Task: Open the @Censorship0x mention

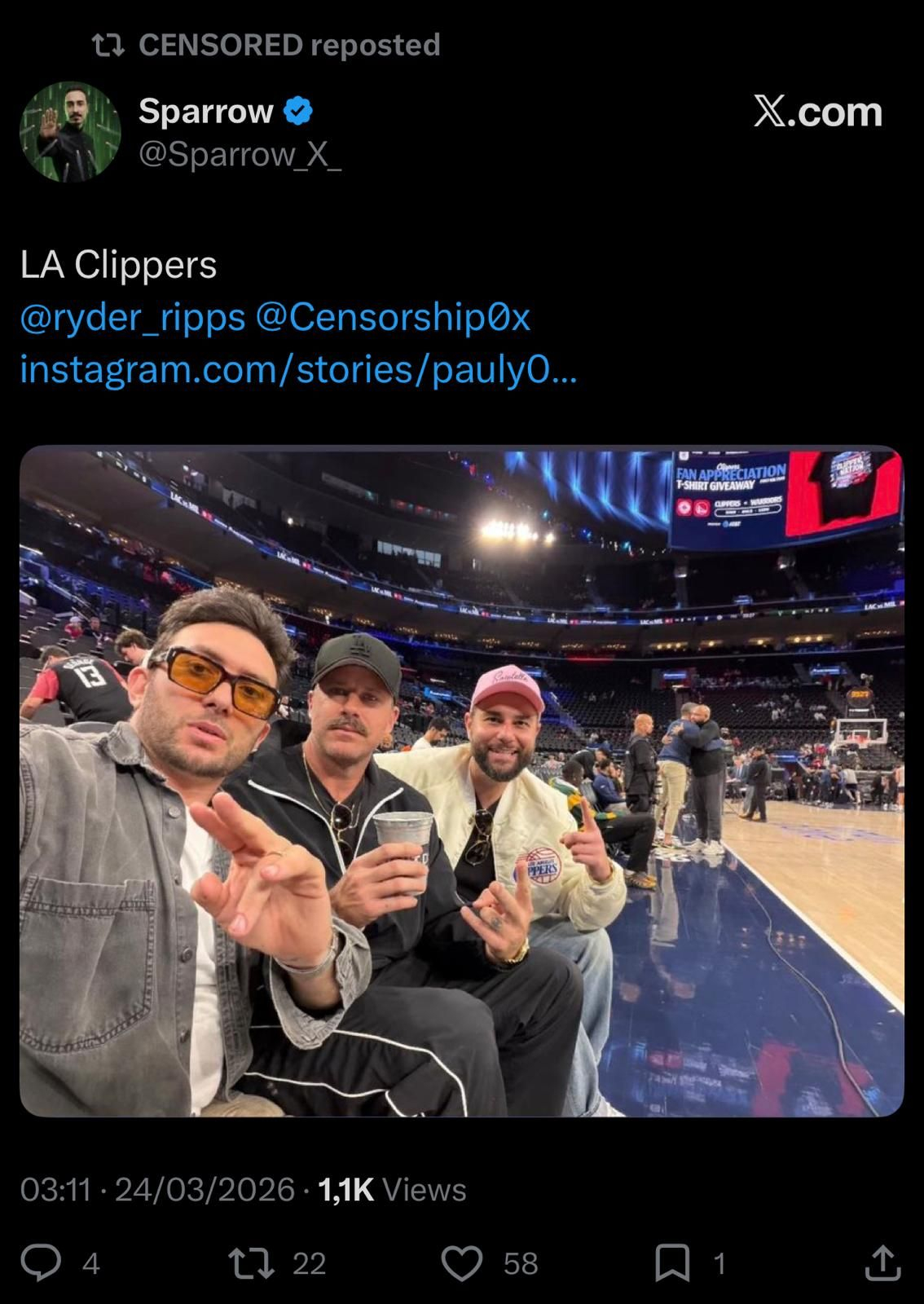Action: click(x=393, y=317)
